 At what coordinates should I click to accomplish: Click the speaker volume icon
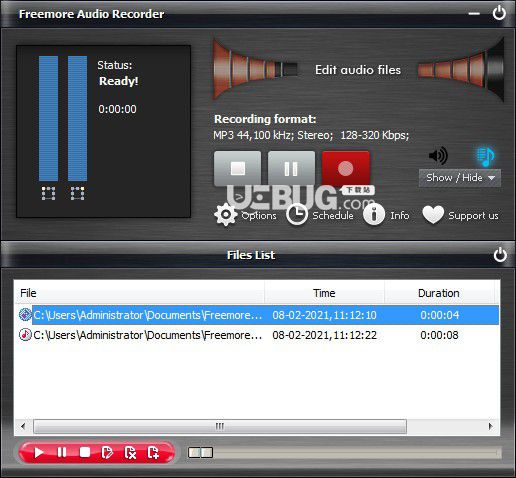[438, 156]
